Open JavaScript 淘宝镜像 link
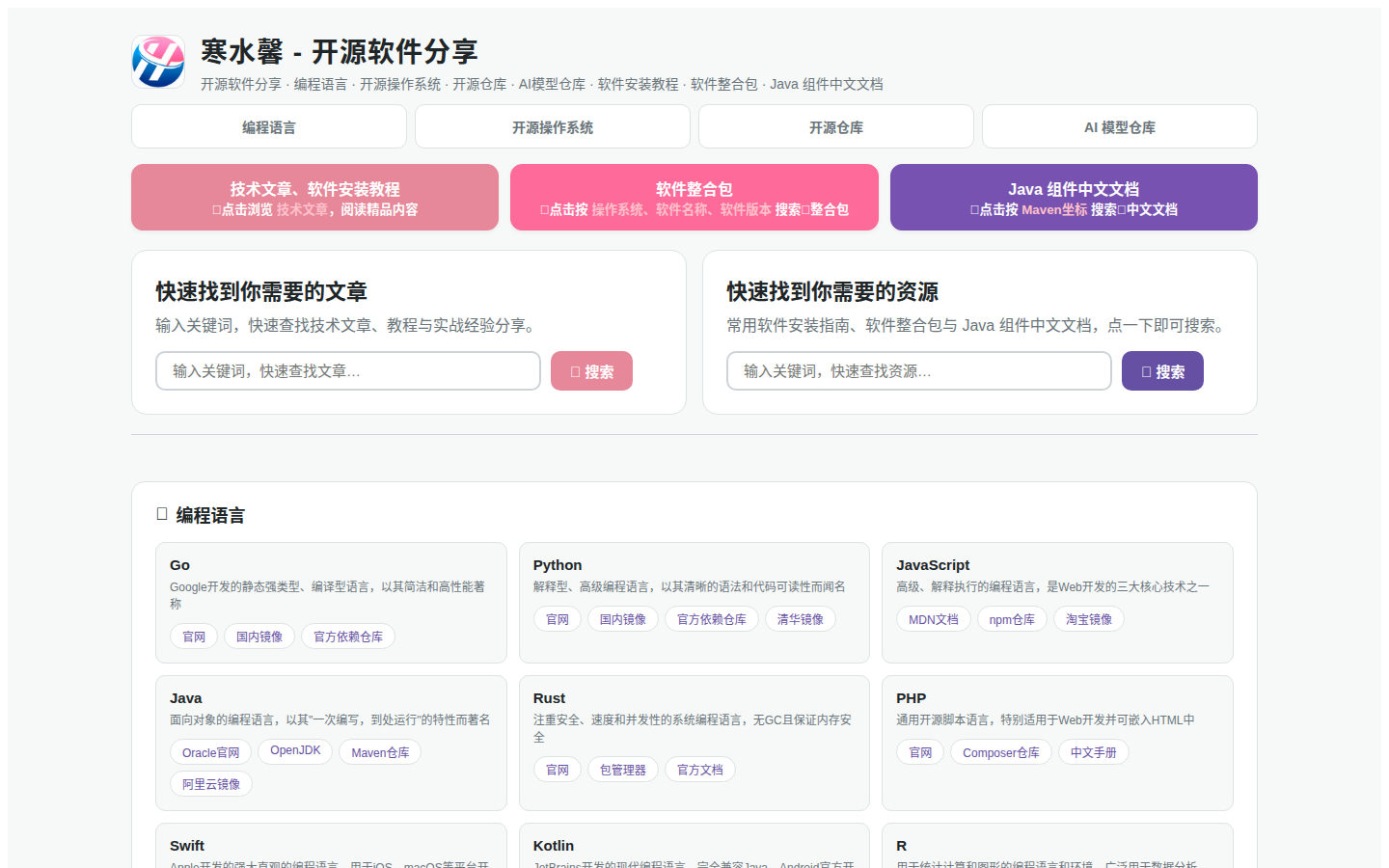Image resolution: width=1389 pixels, height=868 pixels. coord(1089,619)
